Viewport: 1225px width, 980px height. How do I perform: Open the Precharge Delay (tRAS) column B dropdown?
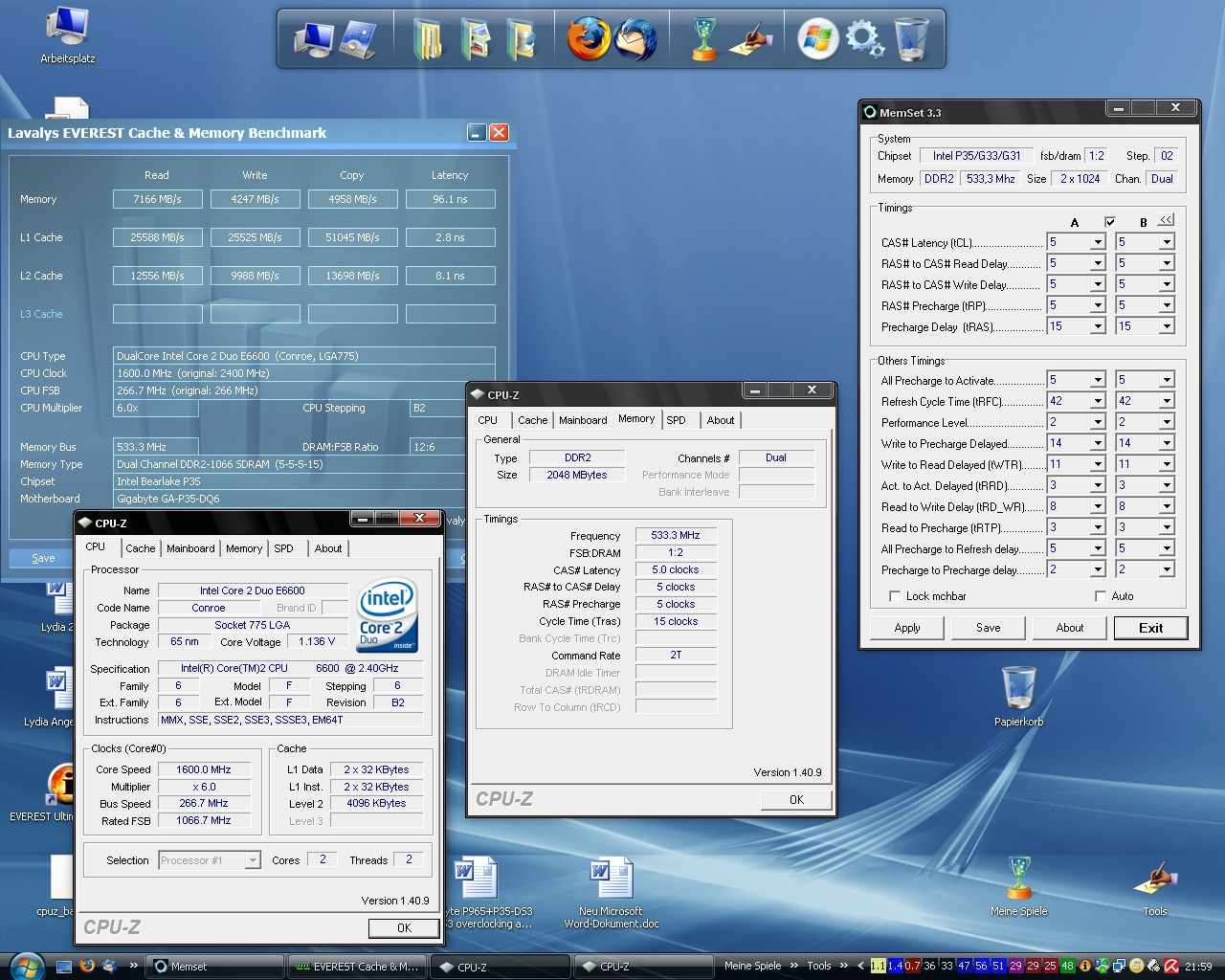pyautogui.click(x=1167, y=326)
